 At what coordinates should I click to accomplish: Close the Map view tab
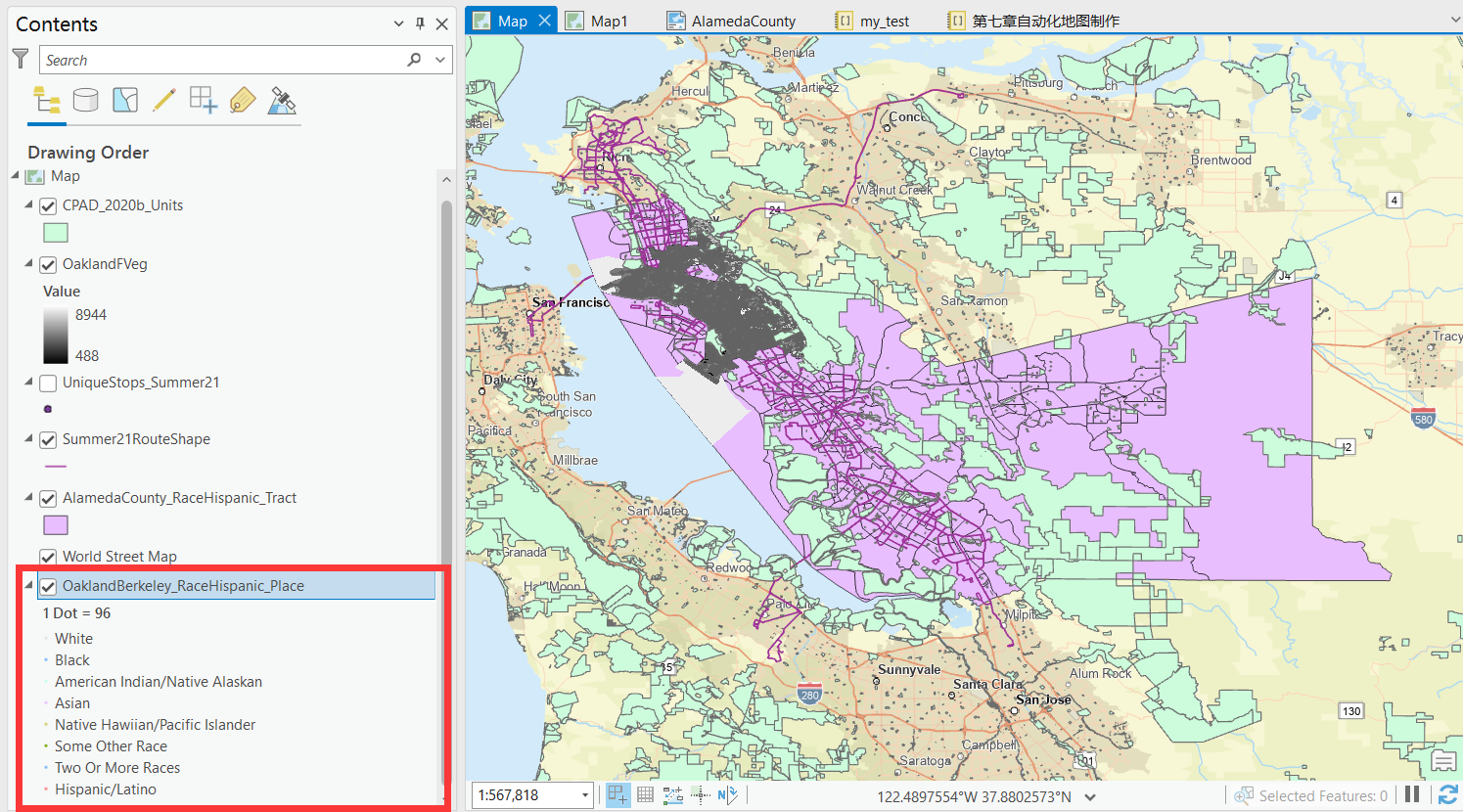pos(545,20)
